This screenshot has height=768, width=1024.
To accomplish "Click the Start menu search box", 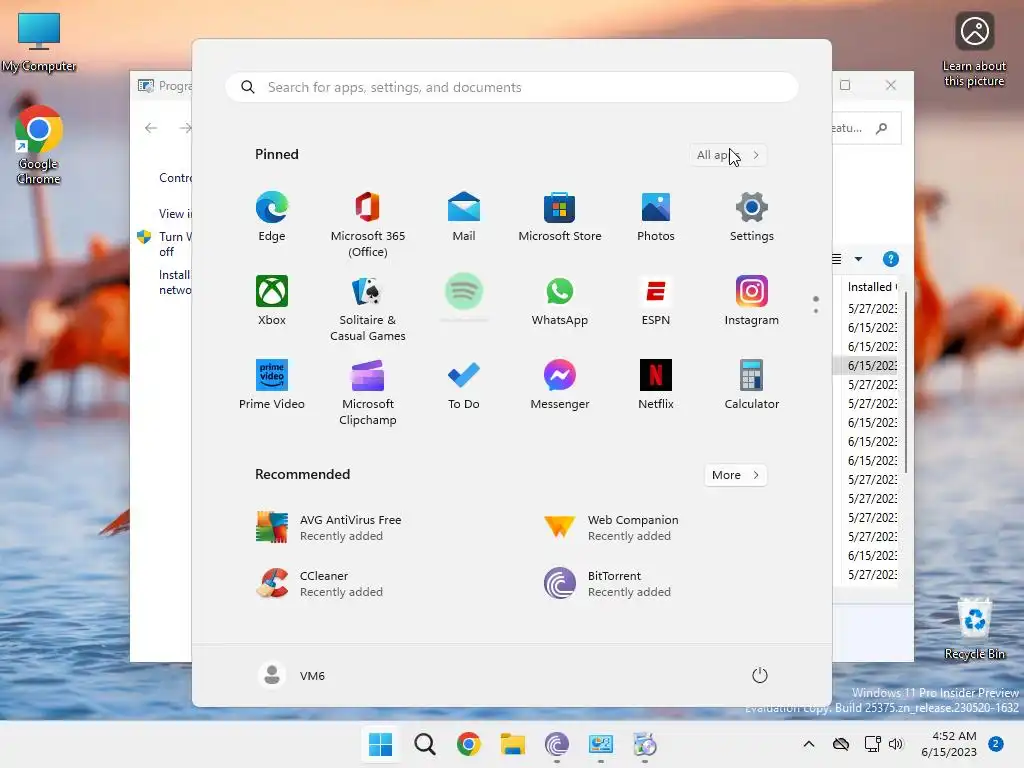I will 512,87.
